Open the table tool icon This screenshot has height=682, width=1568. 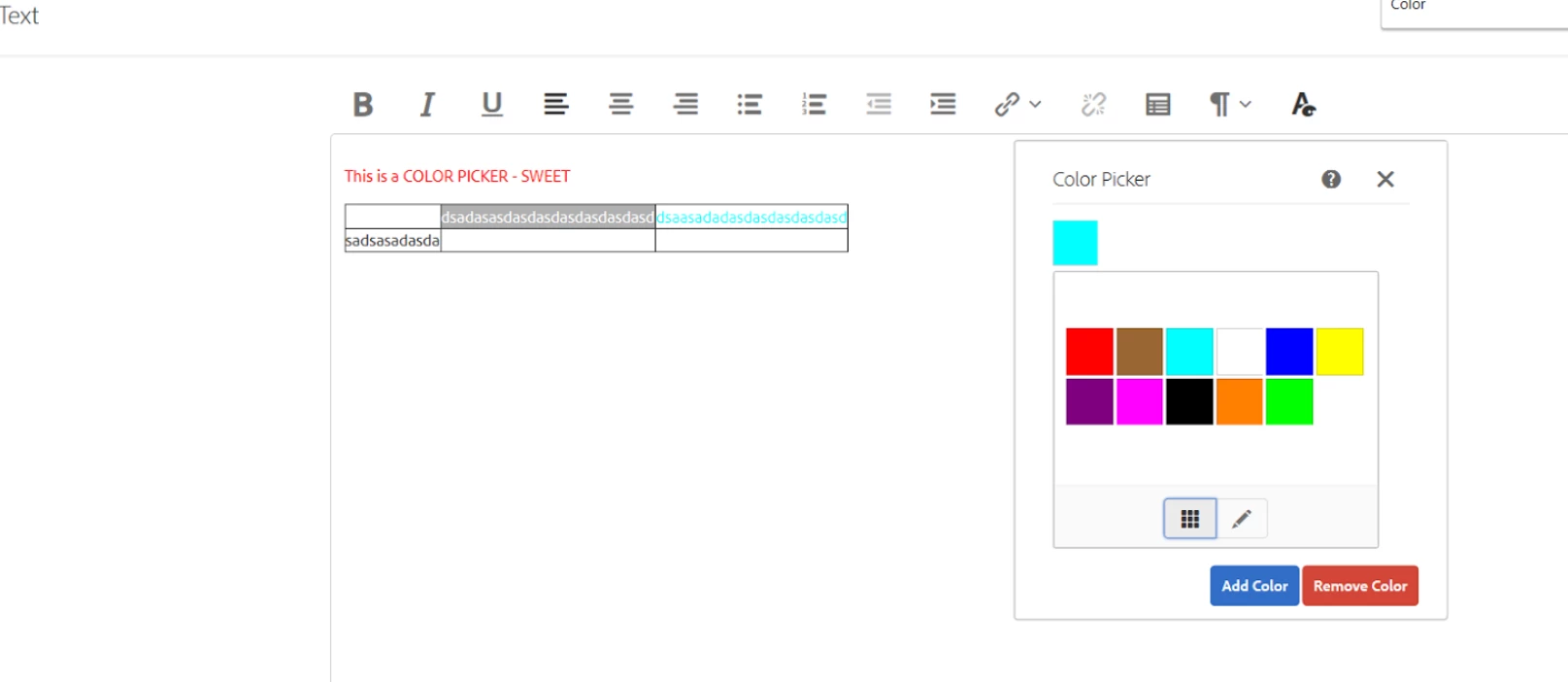coord(1158,104)
